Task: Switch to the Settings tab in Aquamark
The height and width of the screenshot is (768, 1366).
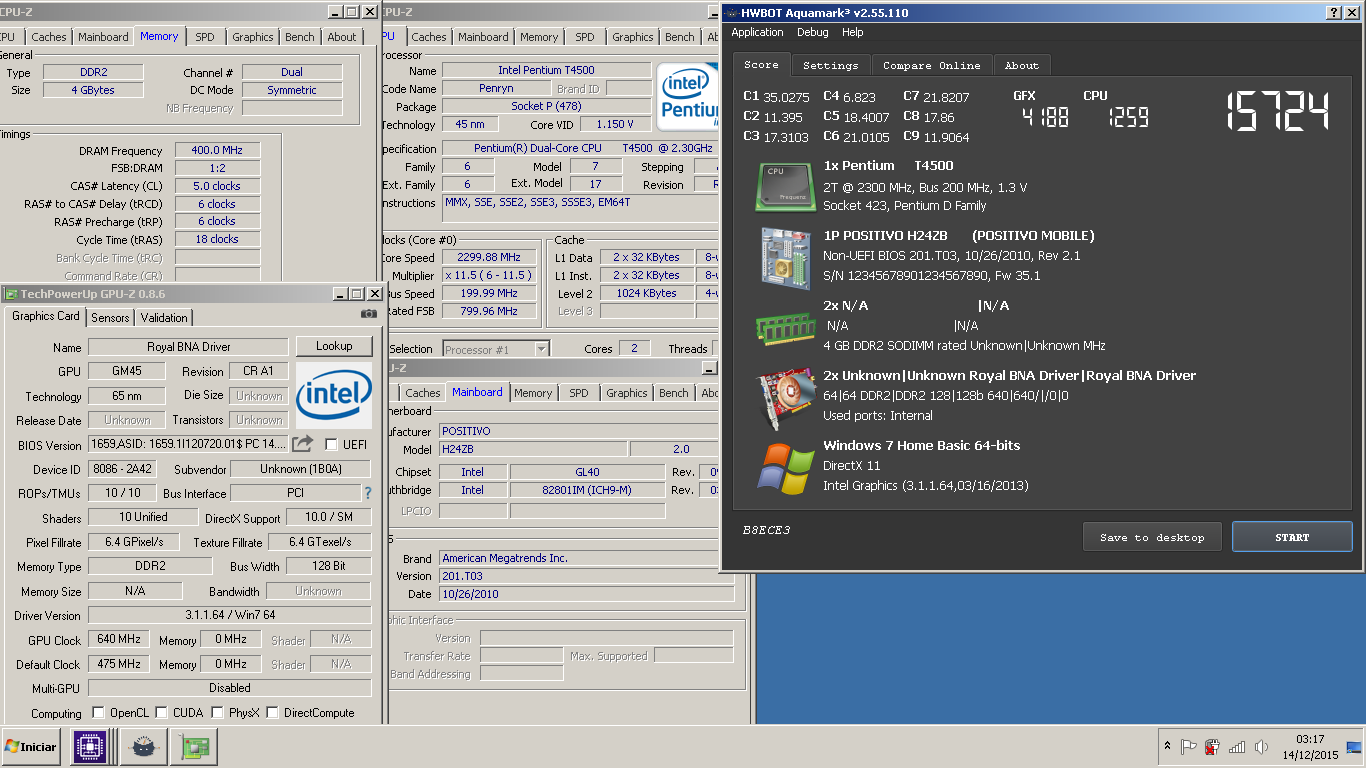Action: pos(830,65)
